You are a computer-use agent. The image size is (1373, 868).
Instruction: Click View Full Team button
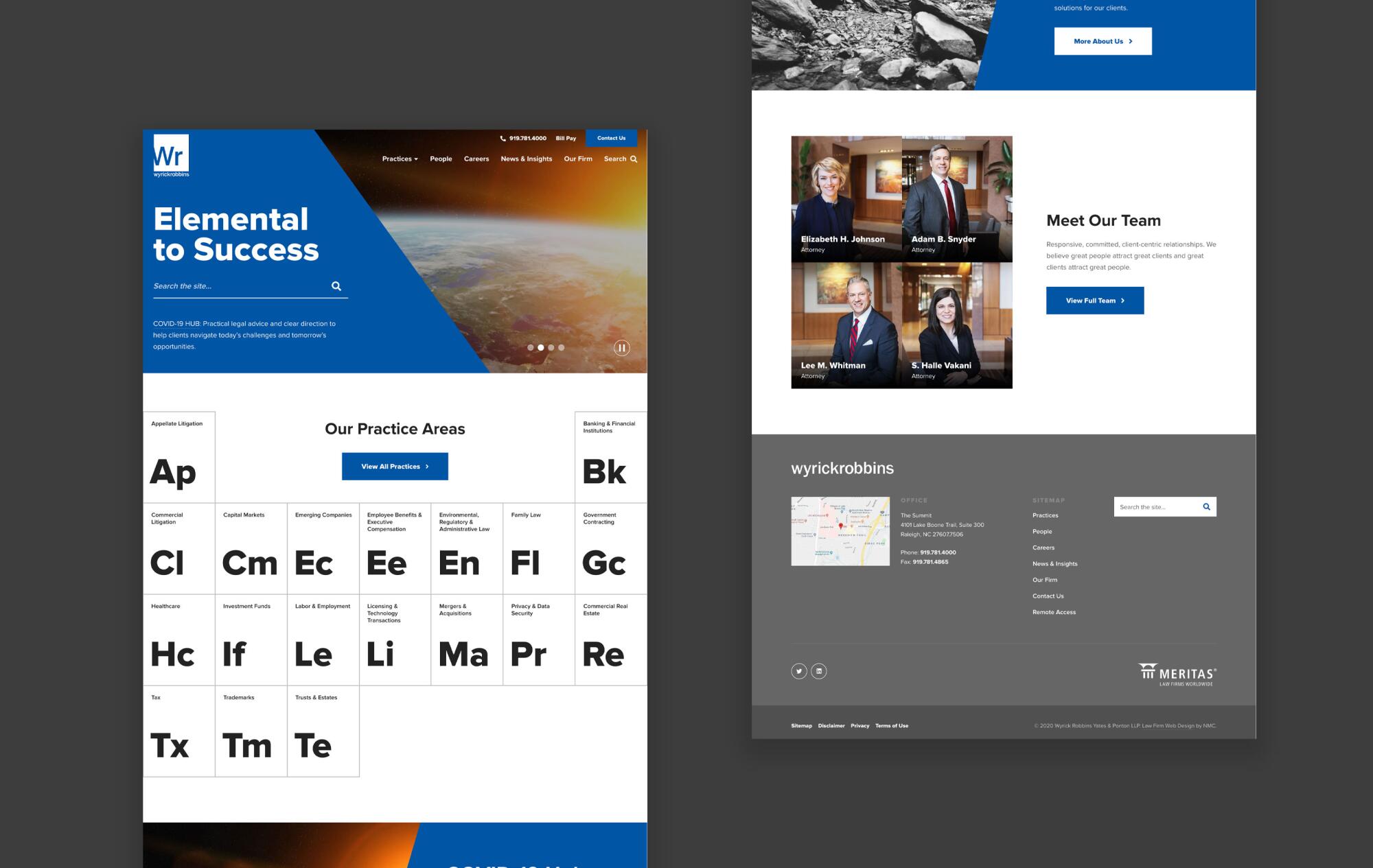(1094, 301)
